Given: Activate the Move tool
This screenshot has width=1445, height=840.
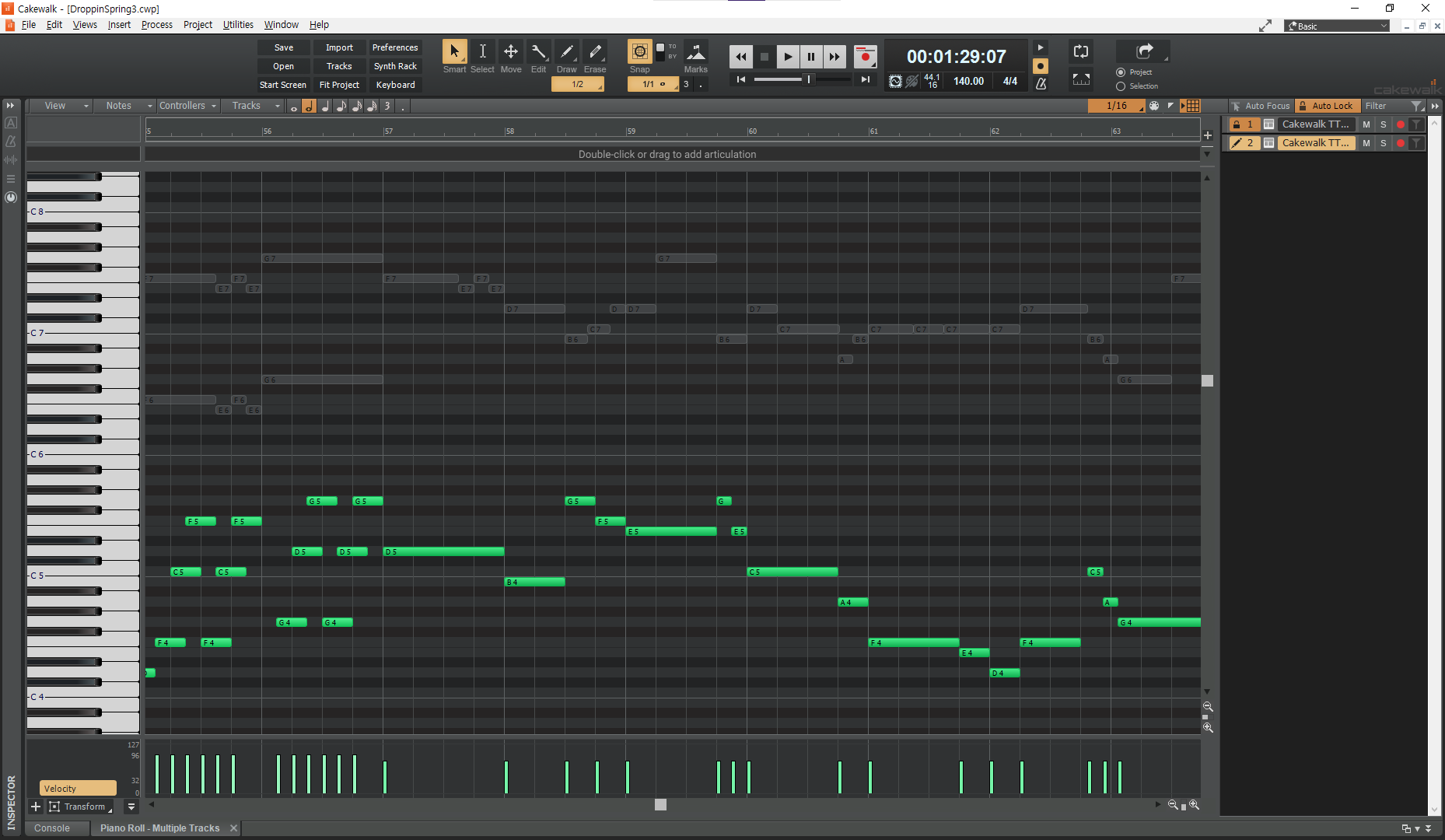Looking at the screenshot, I should [x=511, y=51].
